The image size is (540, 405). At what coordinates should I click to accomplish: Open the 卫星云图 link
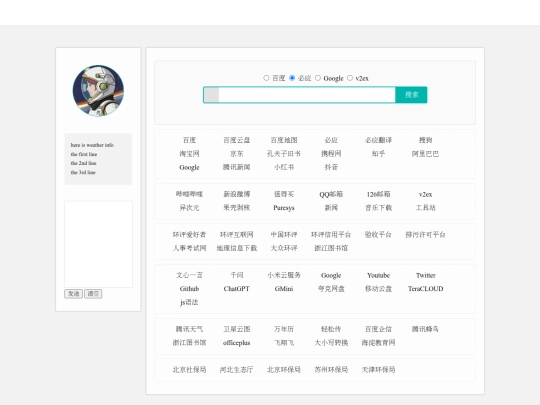(237, 329)
